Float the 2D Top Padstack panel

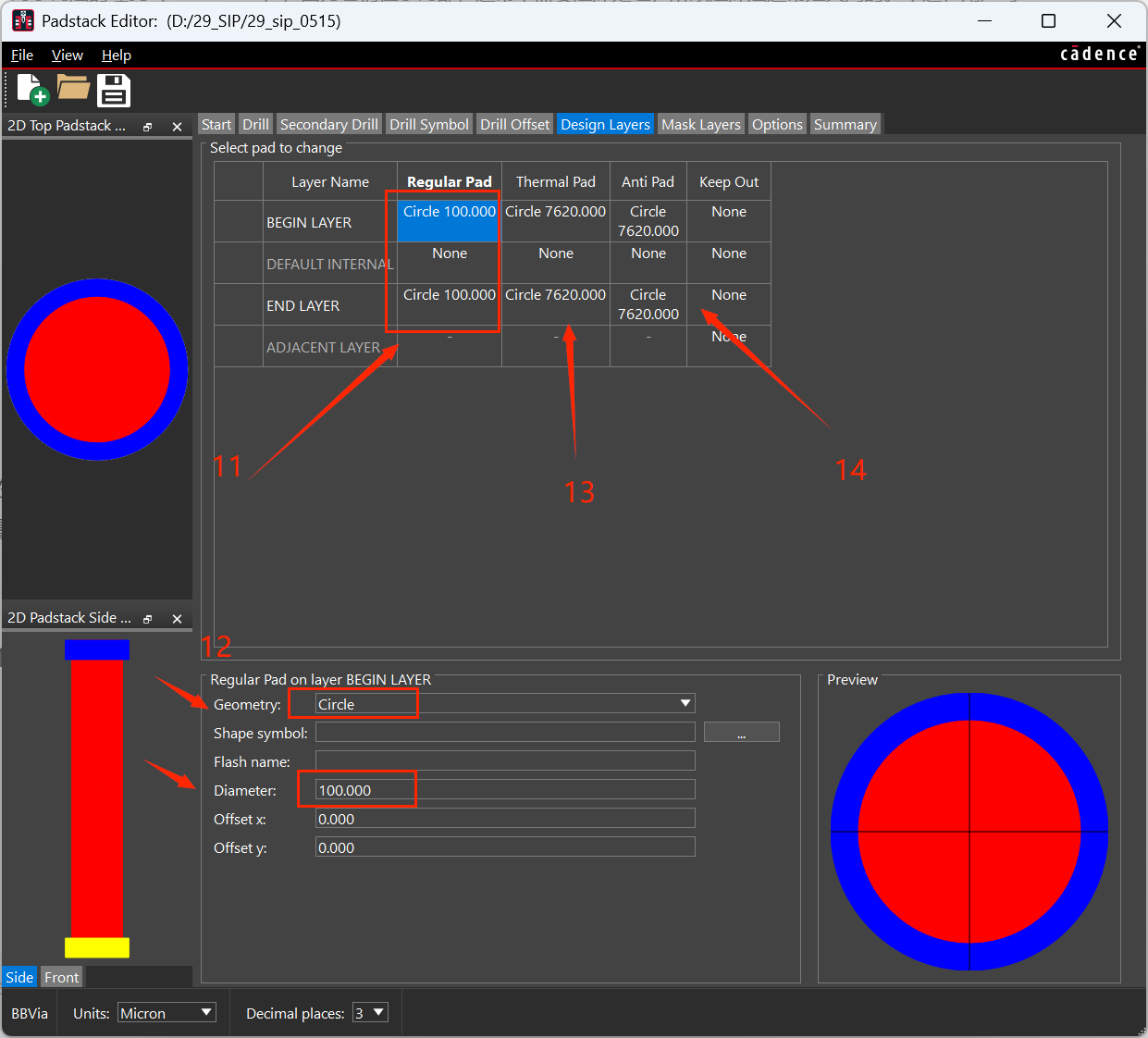(148, 127)
